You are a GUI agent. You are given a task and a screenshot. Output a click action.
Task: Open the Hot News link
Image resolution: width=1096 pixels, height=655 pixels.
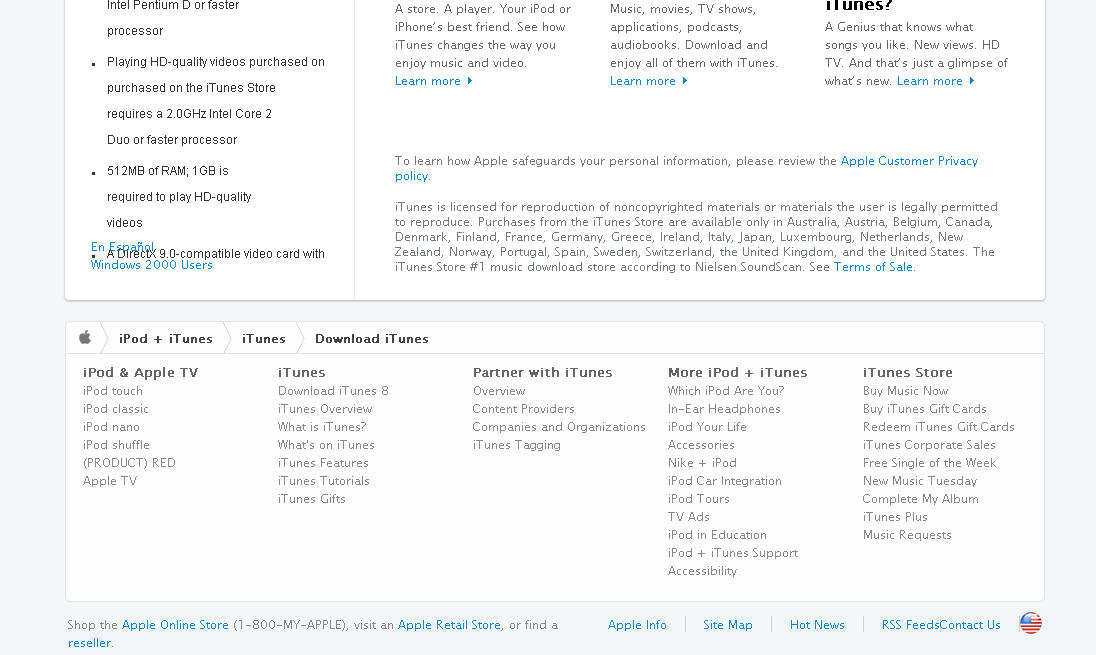[x=817, y=625]
